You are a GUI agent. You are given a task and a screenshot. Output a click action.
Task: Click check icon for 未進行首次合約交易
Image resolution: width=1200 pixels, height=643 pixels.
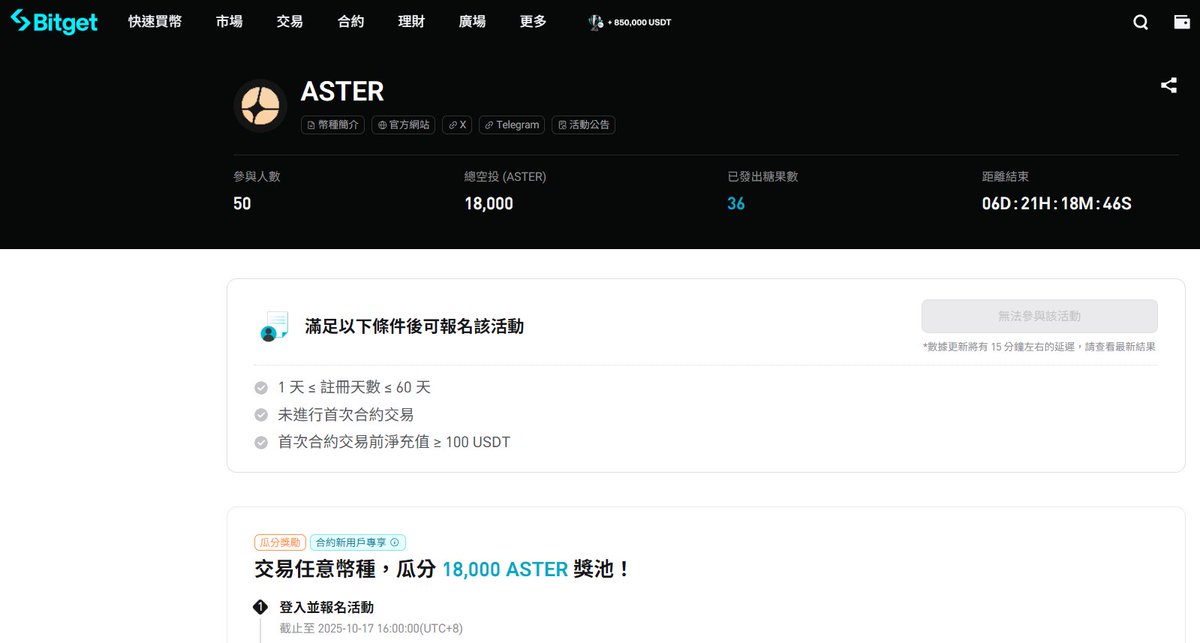pos(261,414)
